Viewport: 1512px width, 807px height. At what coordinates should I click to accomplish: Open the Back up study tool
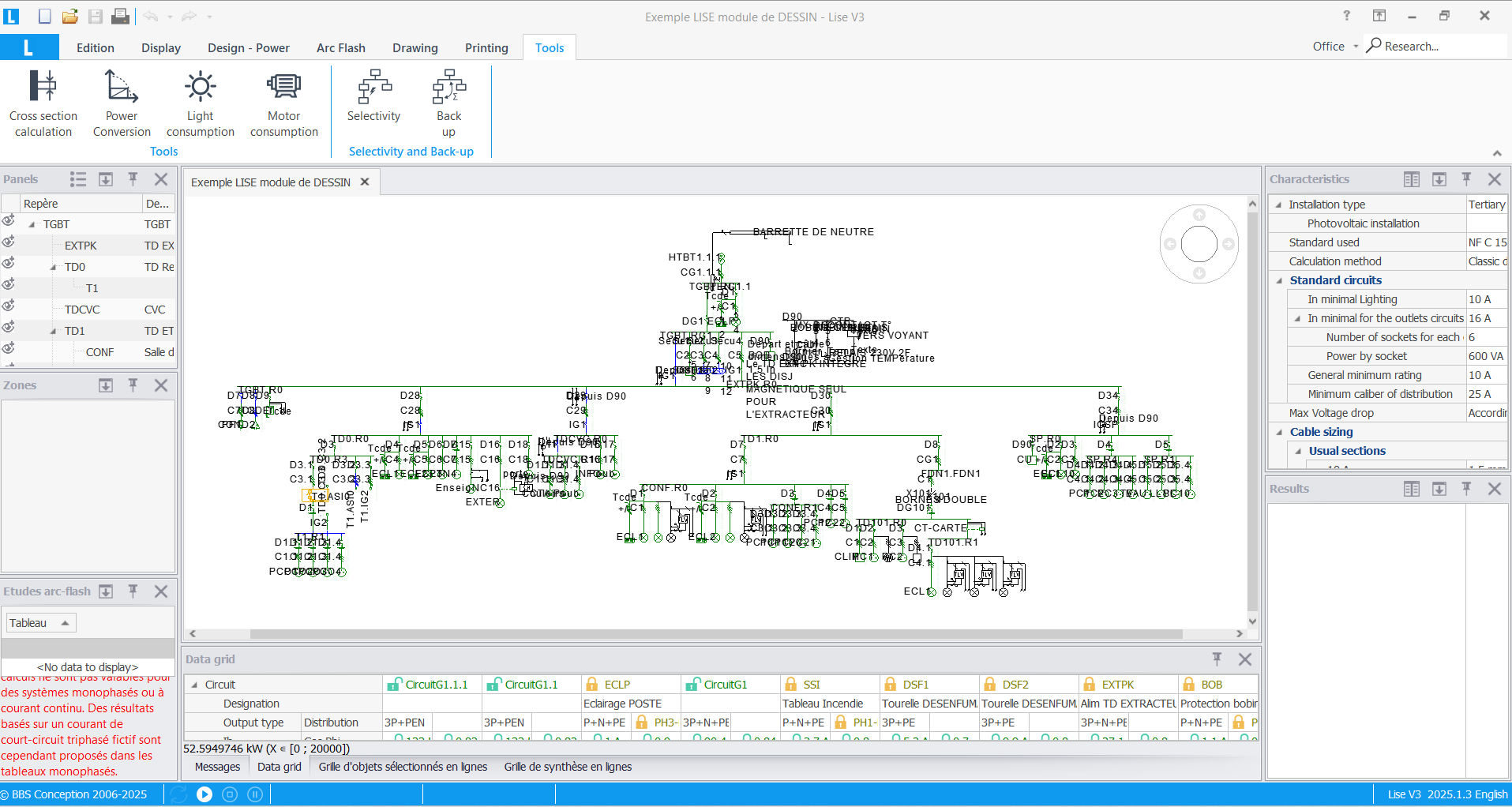coord(448,103)
